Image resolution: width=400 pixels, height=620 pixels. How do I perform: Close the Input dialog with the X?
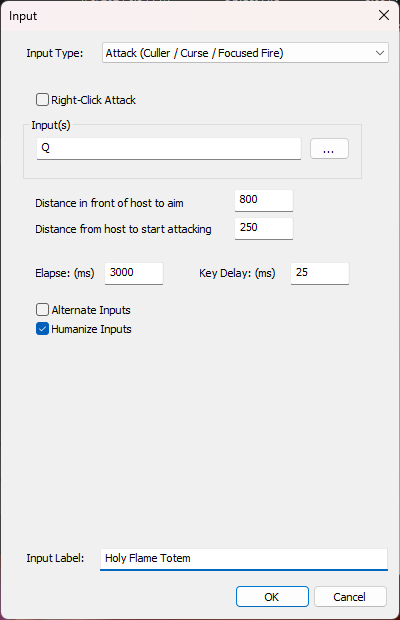tap(384, 15)
